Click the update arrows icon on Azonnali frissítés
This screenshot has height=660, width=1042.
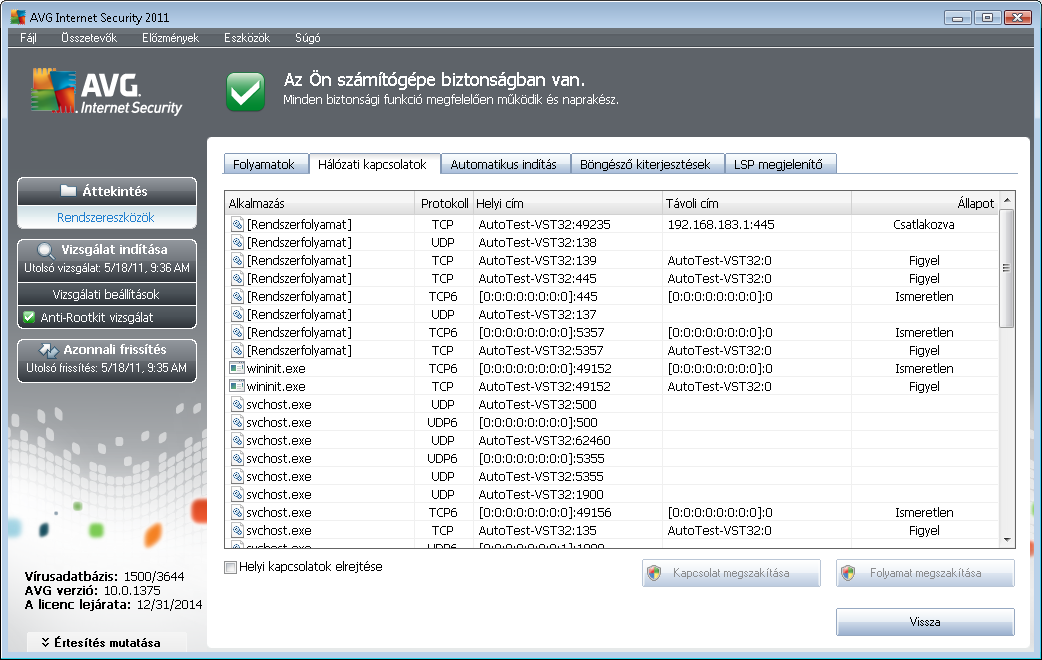(49, 350)
